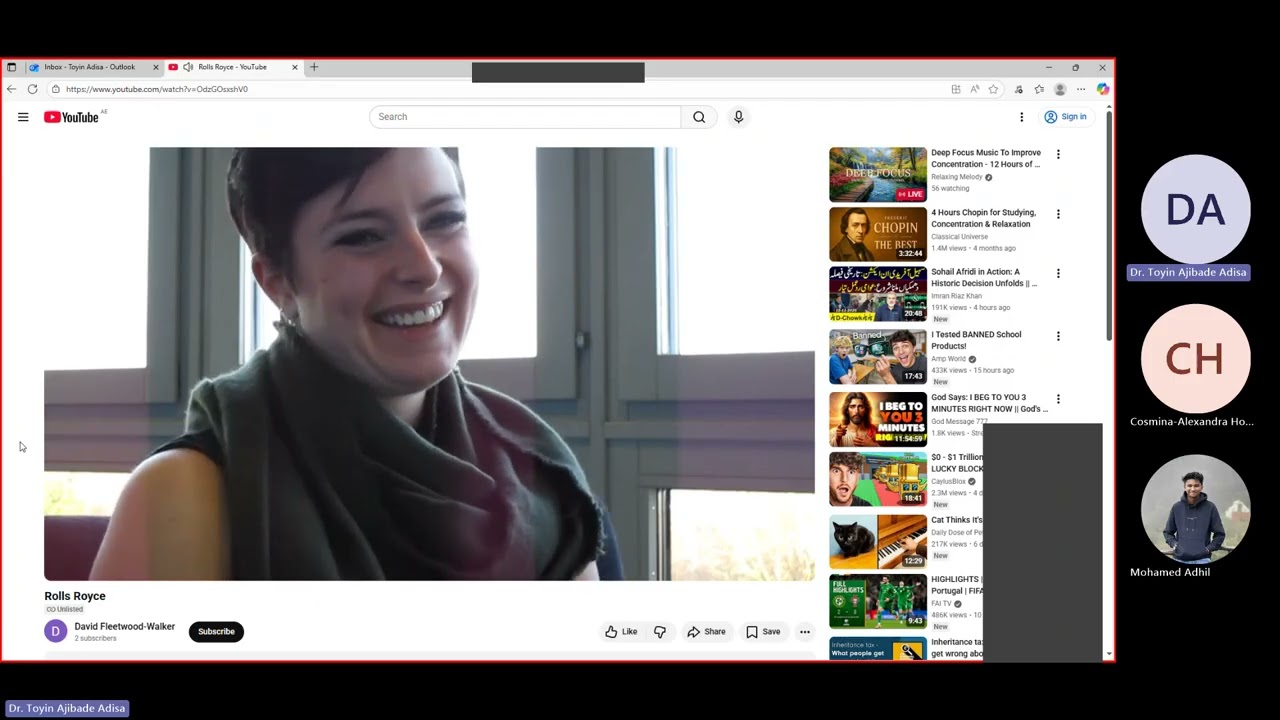
Task: Select Dr. Toyin Ajibade Adisa participant avatar
Action: click(x=1195, y=209)
